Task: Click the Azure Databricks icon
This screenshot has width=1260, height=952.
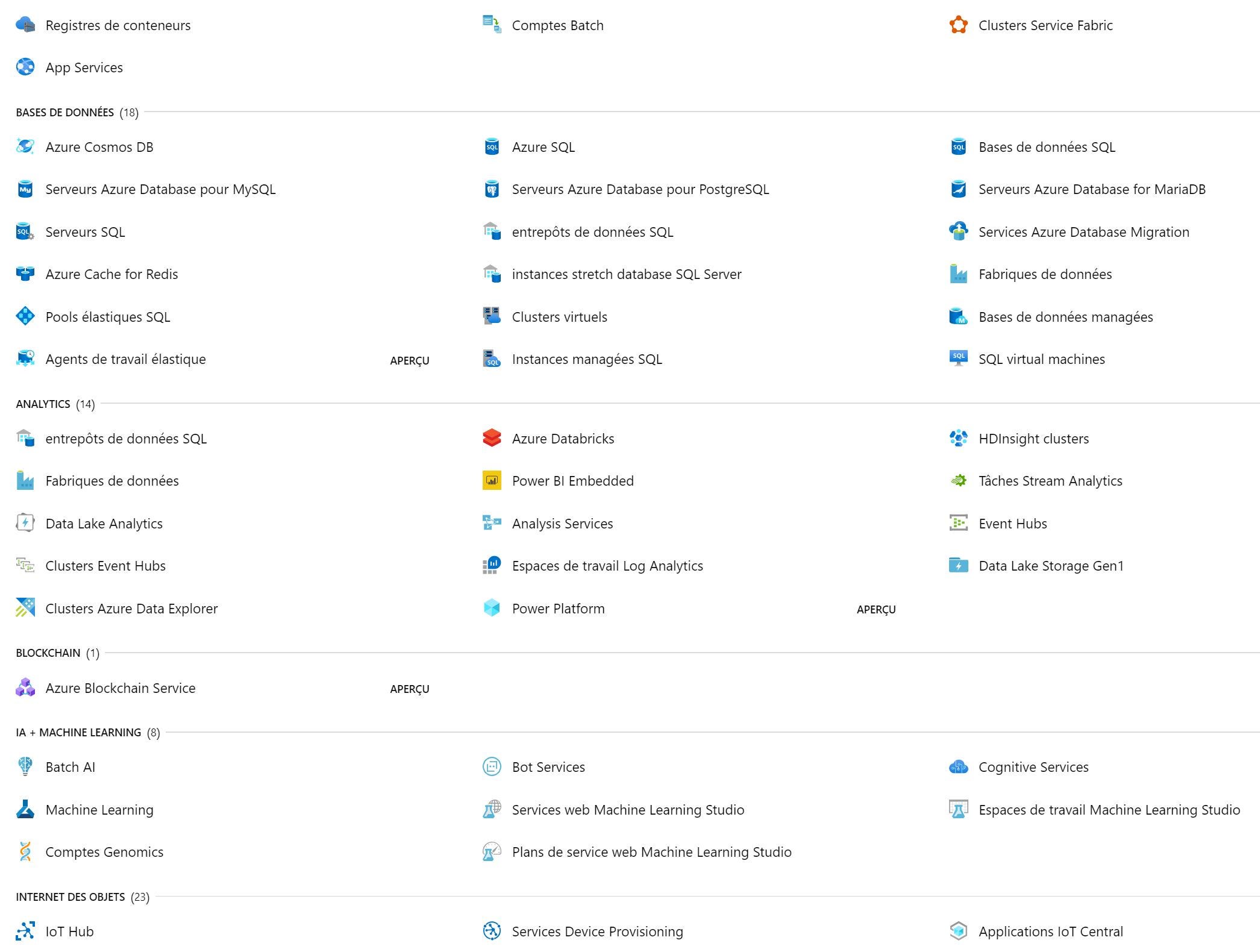Action: pos(492,439)
